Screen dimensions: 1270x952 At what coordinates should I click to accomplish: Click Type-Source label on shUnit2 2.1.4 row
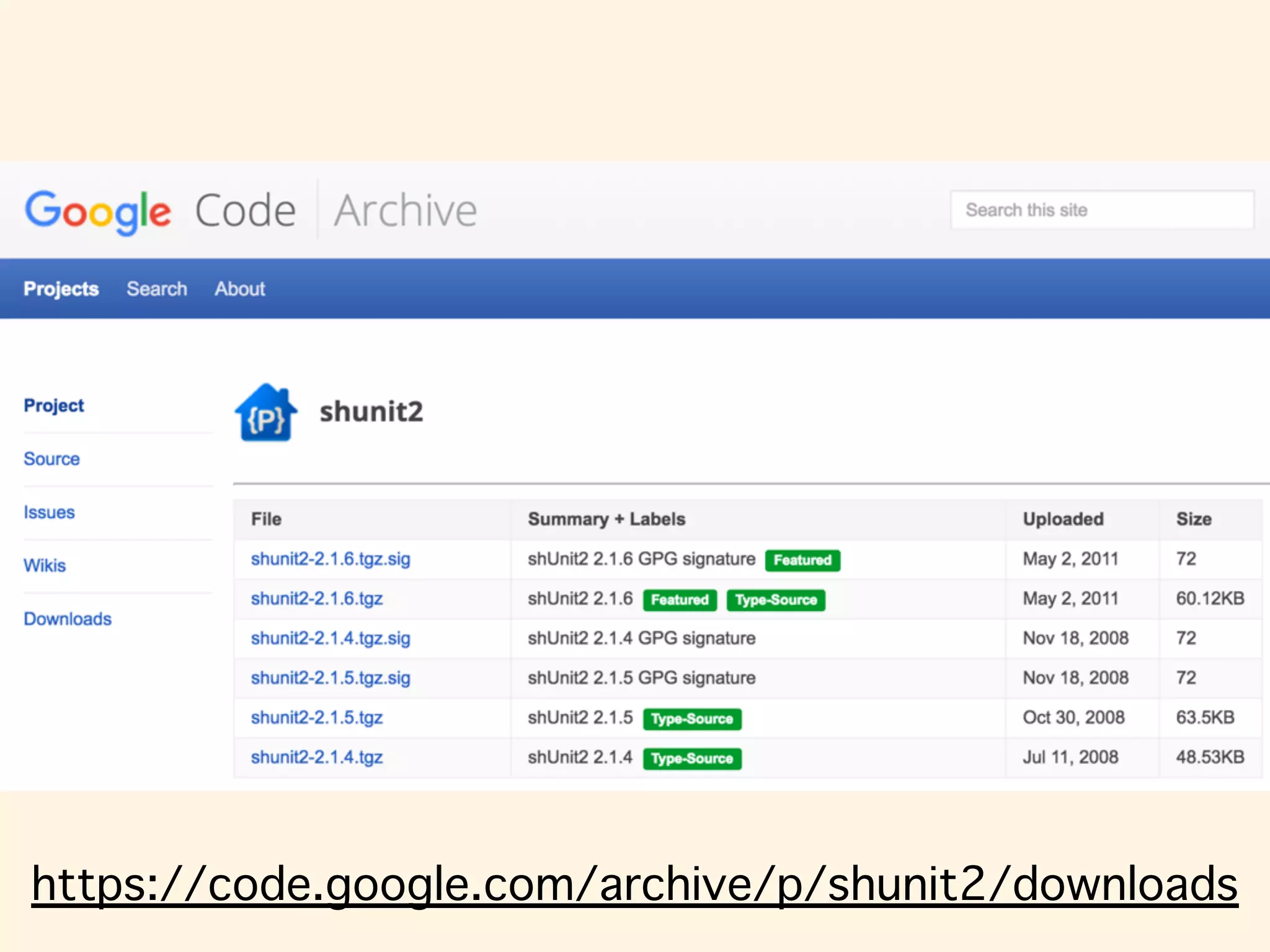[x=692, y=759]
